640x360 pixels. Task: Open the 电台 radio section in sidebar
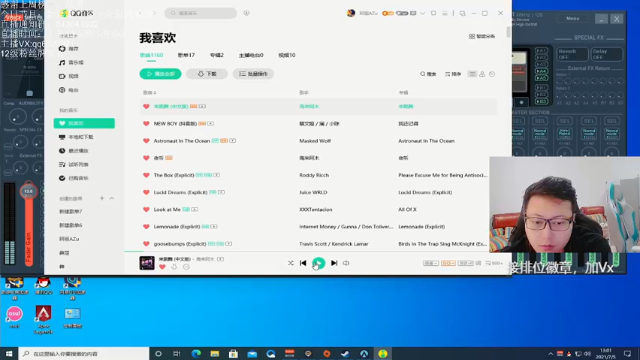pos(69,90)
